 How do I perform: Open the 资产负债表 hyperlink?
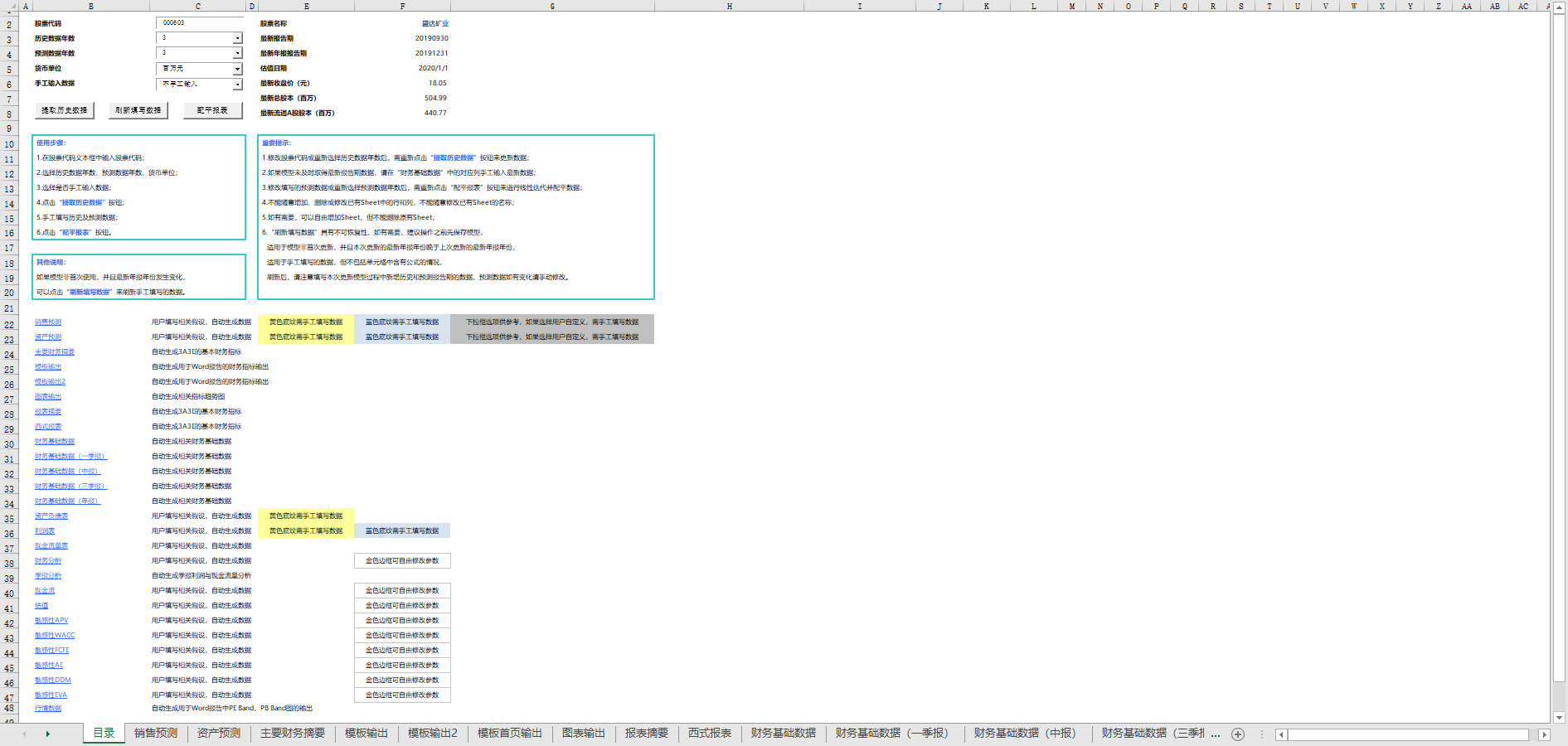51,516
